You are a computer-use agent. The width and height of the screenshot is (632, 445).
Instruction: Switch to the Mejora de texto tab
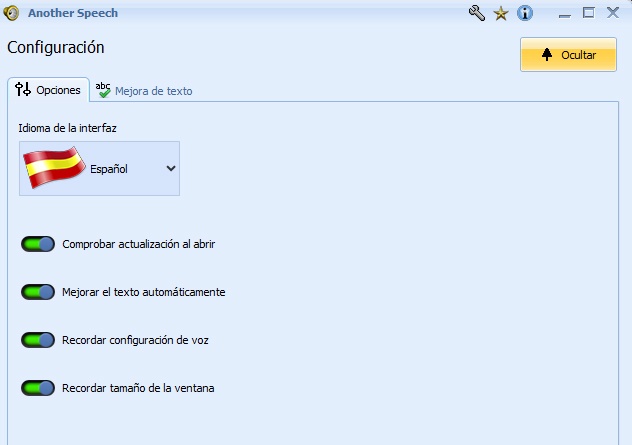coord(144,90)
